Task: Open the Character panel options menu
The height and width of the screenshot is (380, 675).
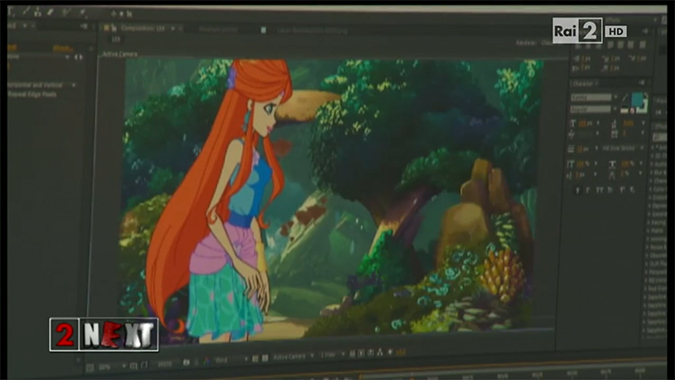Action: coord(642,83)
